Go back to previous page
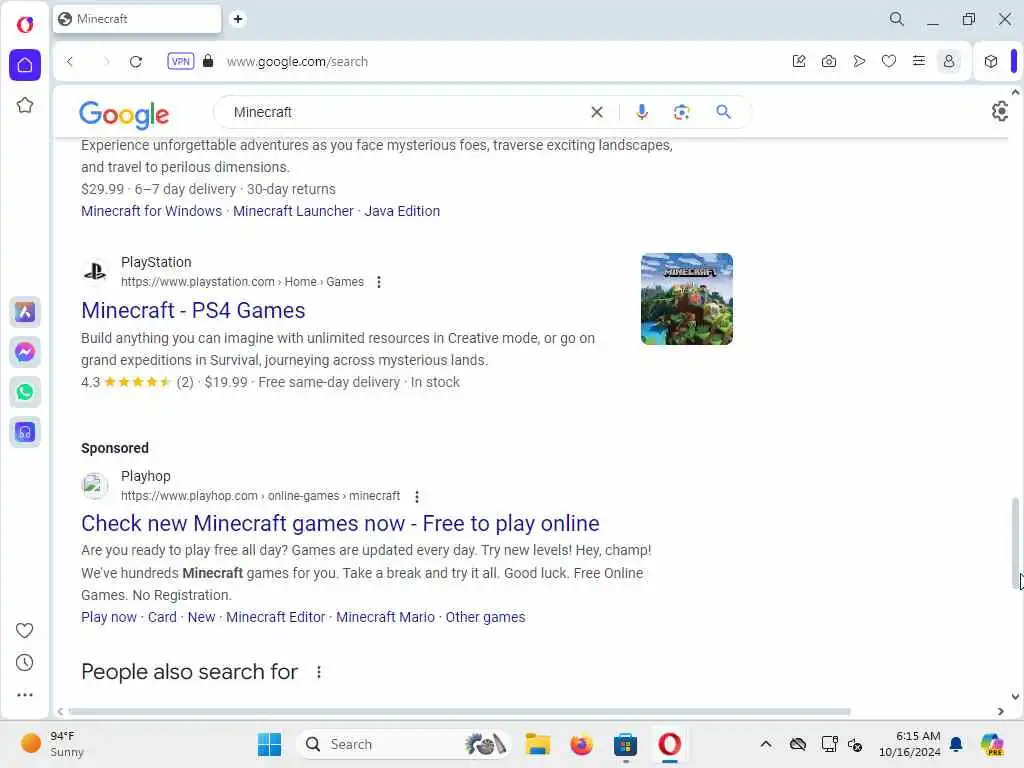The image size is (1024, 768). click(70, 61)
